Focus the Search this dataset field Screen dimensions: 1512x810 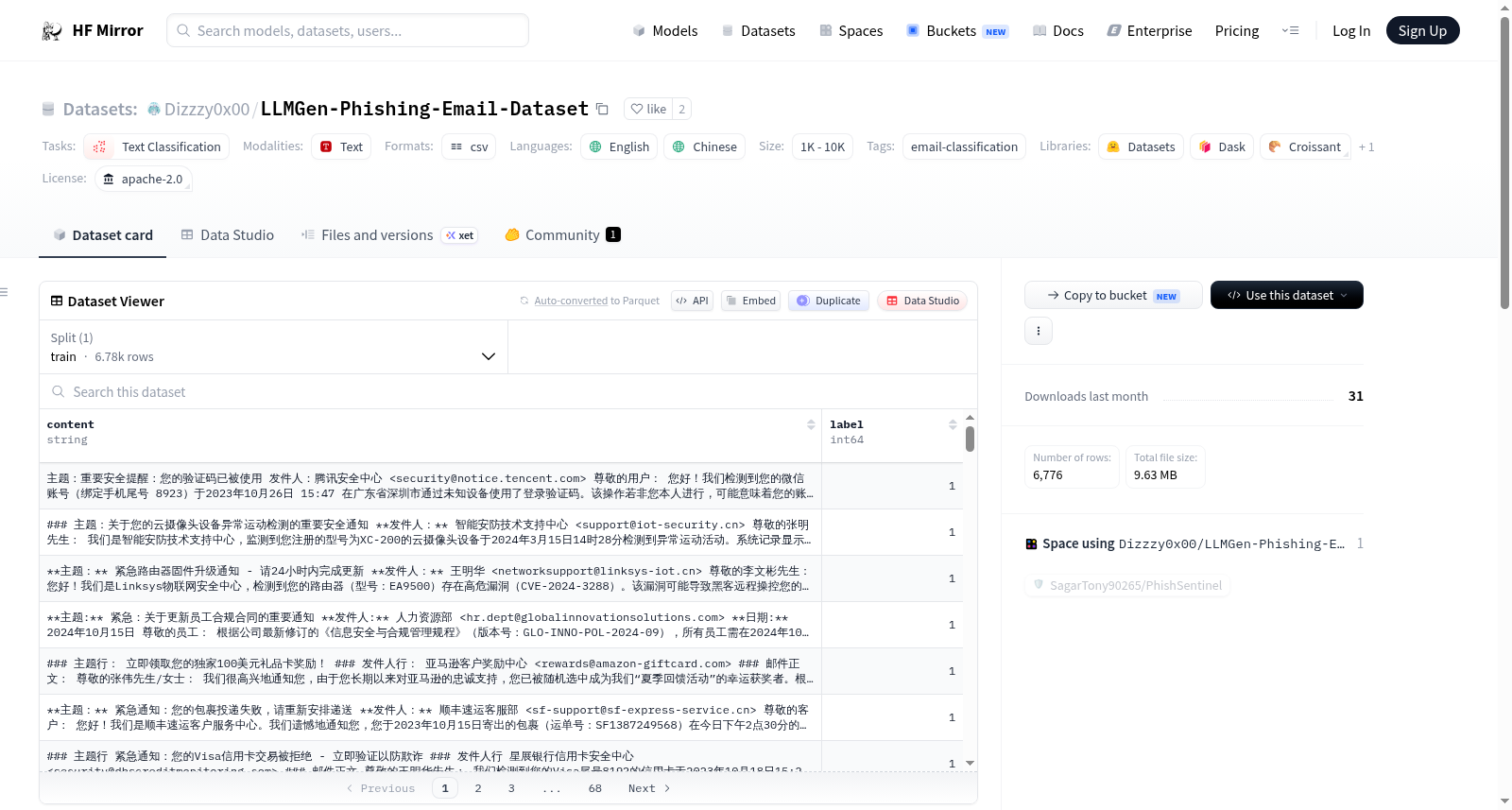tap(508, 391)
